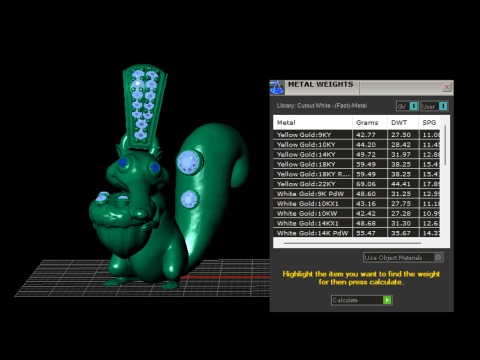Screen dimensions: 480x360
Task: Select the Yellow Gold:14KY row
Action: pyautogui.click(x=357, y=154)
